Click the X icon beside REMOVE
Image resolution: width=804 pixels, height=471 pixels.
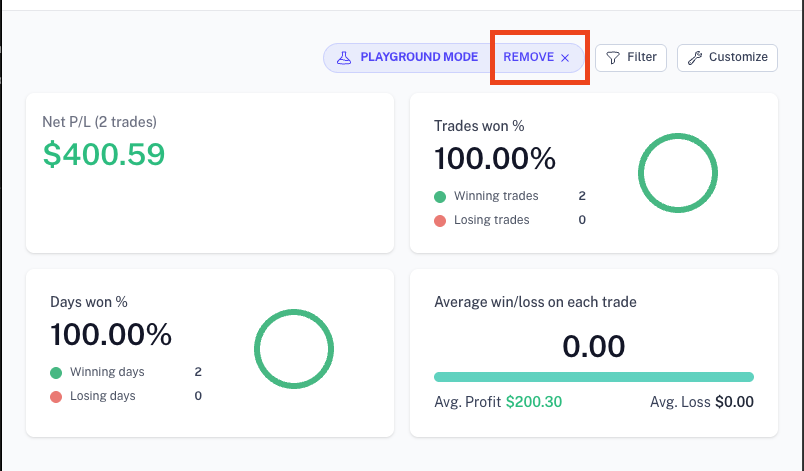click(x=565, y=58)
